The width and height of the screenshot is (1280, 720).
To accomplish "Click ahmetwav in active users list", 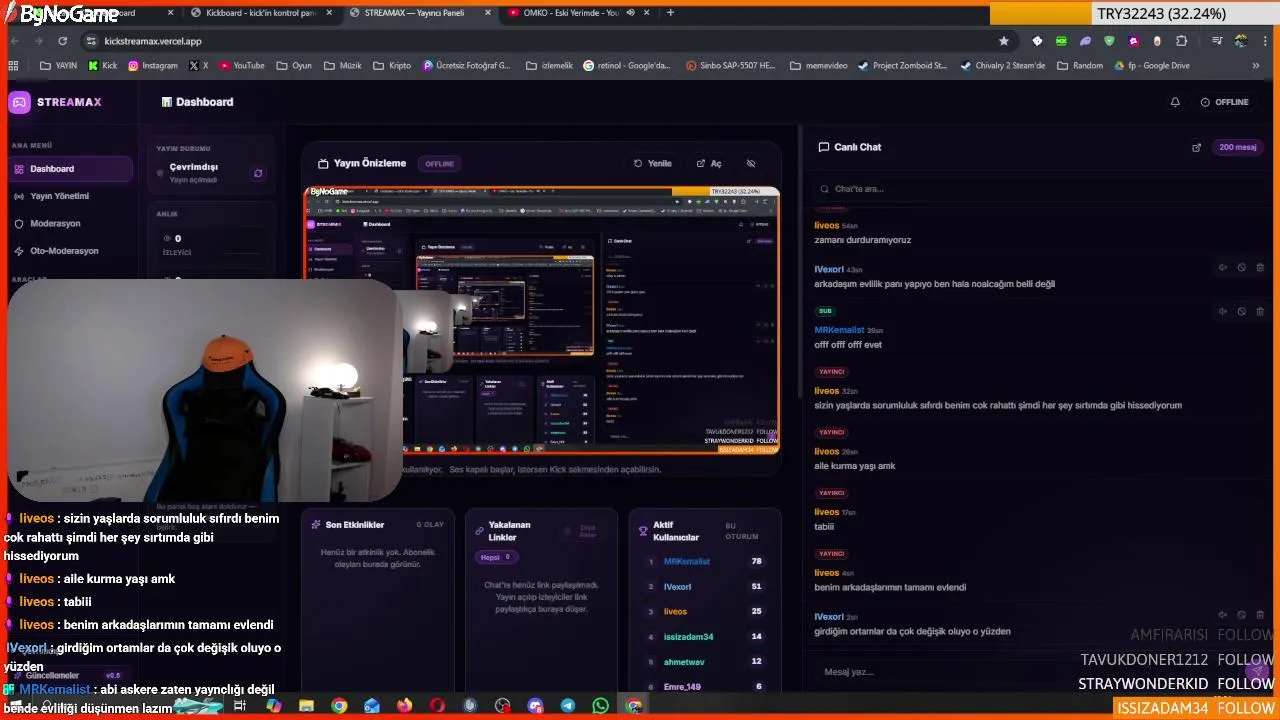I will click(684, 662).
